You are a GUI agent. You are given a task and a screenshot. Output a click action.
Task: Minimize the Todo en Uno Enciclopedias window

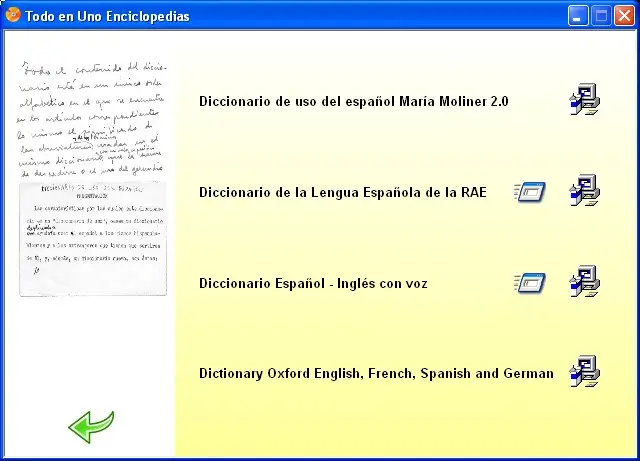578,16
